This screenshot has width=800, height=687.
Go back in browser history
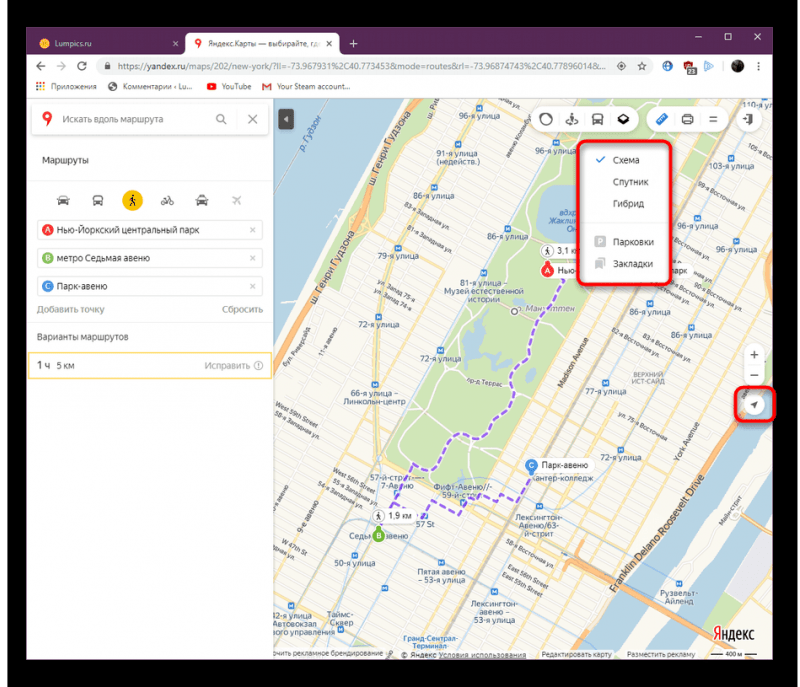tap(41, 66)
